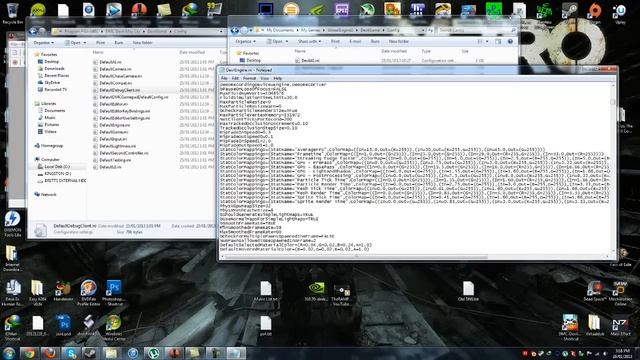Open uTorrent from taskbar
The height and width of the screenshot is (360, 640).
tap(153, 353)
